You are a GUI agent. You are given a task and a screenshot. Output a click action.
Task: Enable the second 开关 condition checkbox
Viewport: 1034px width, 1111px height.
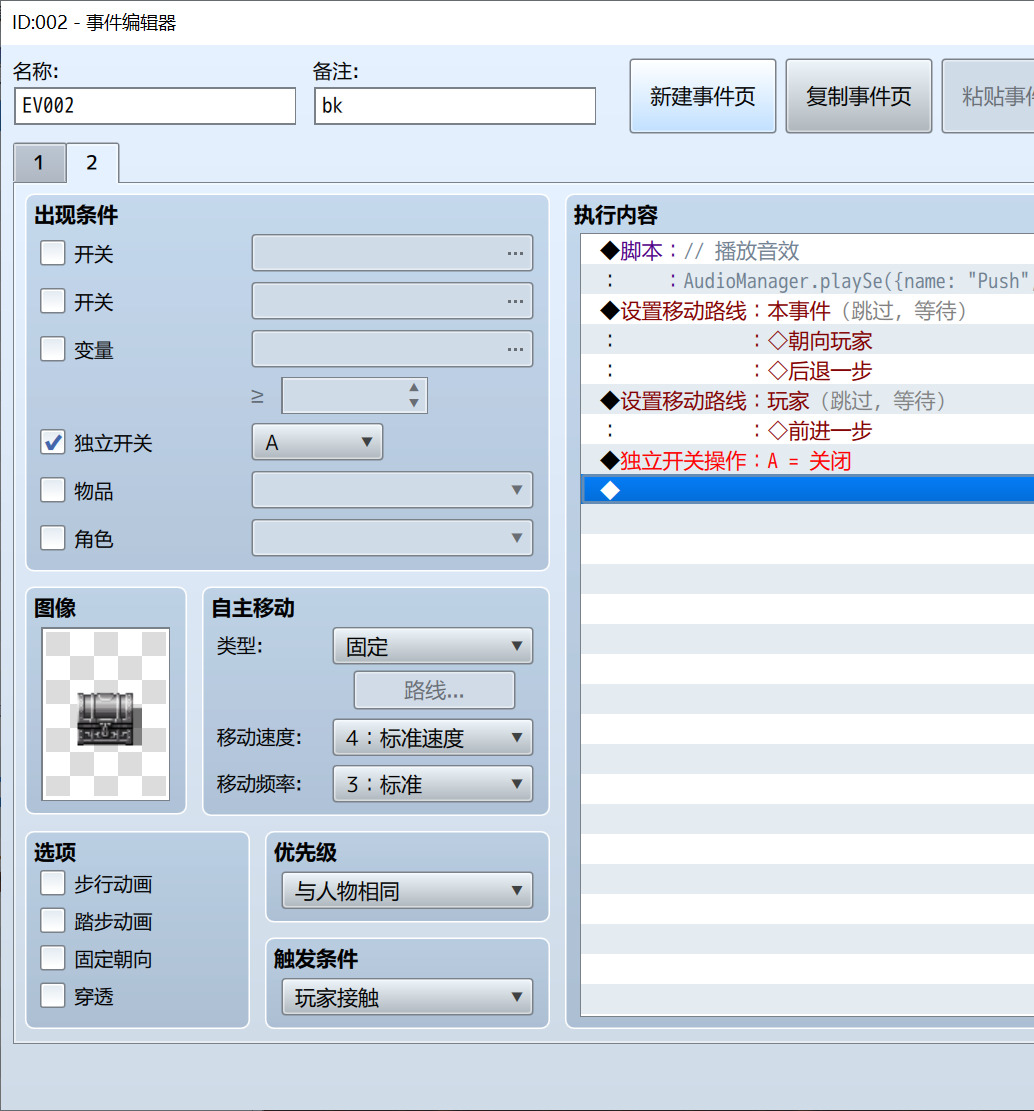[52, 301]
